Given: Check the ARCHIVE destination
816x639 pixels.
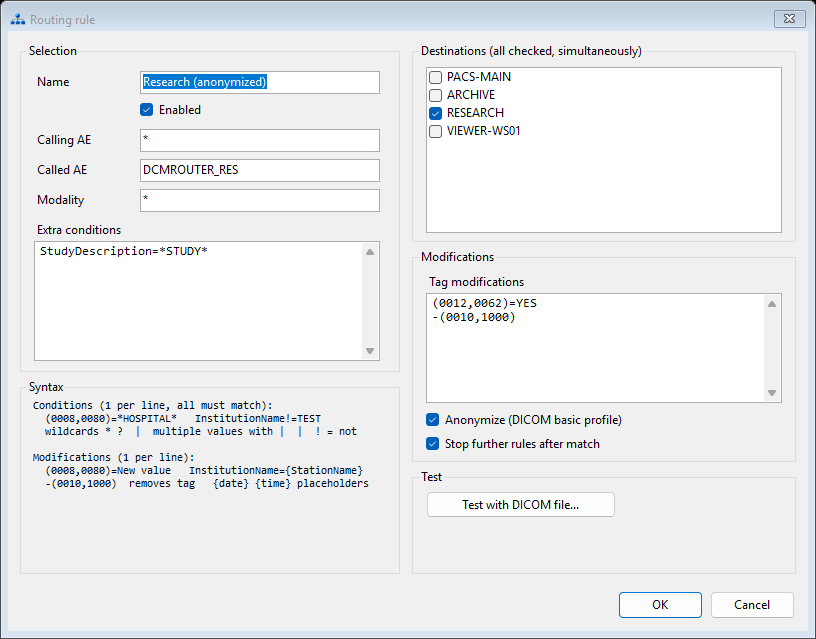Looking at the screenshot, I should pyautogui.click(x=436, y=95).
